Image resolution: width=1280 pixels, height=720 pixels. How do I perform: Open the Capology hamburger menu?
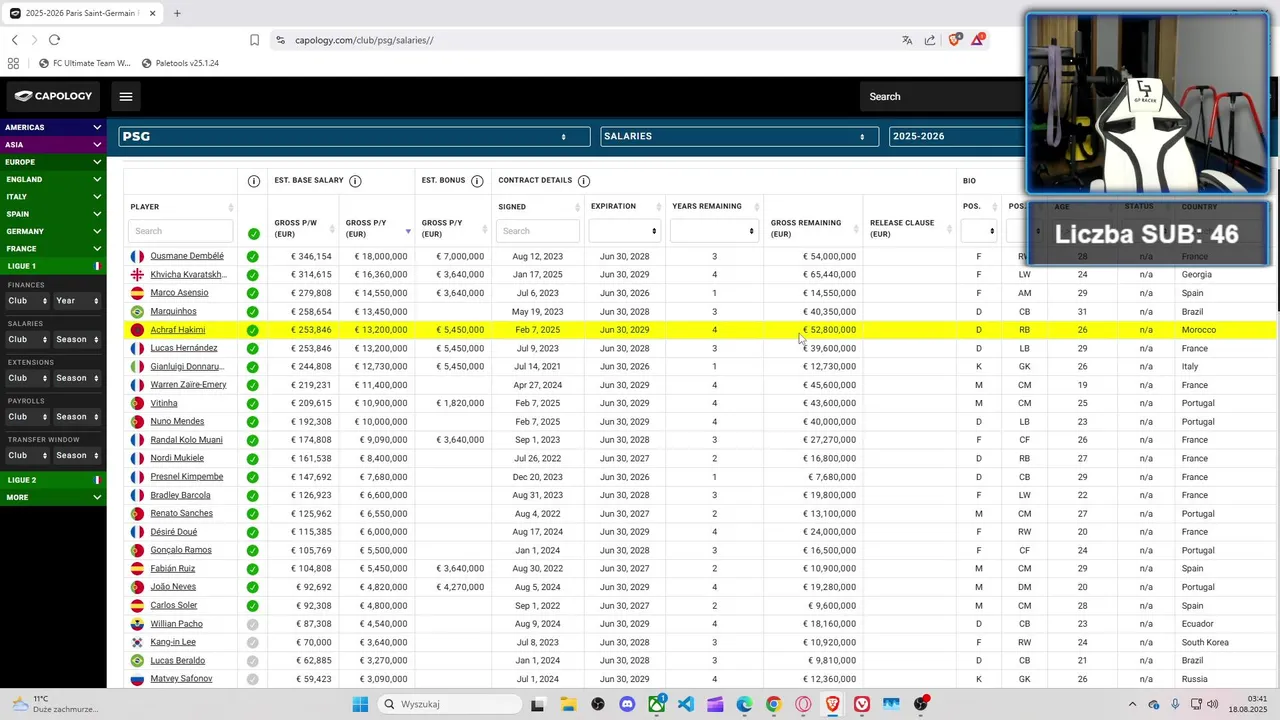125,97
